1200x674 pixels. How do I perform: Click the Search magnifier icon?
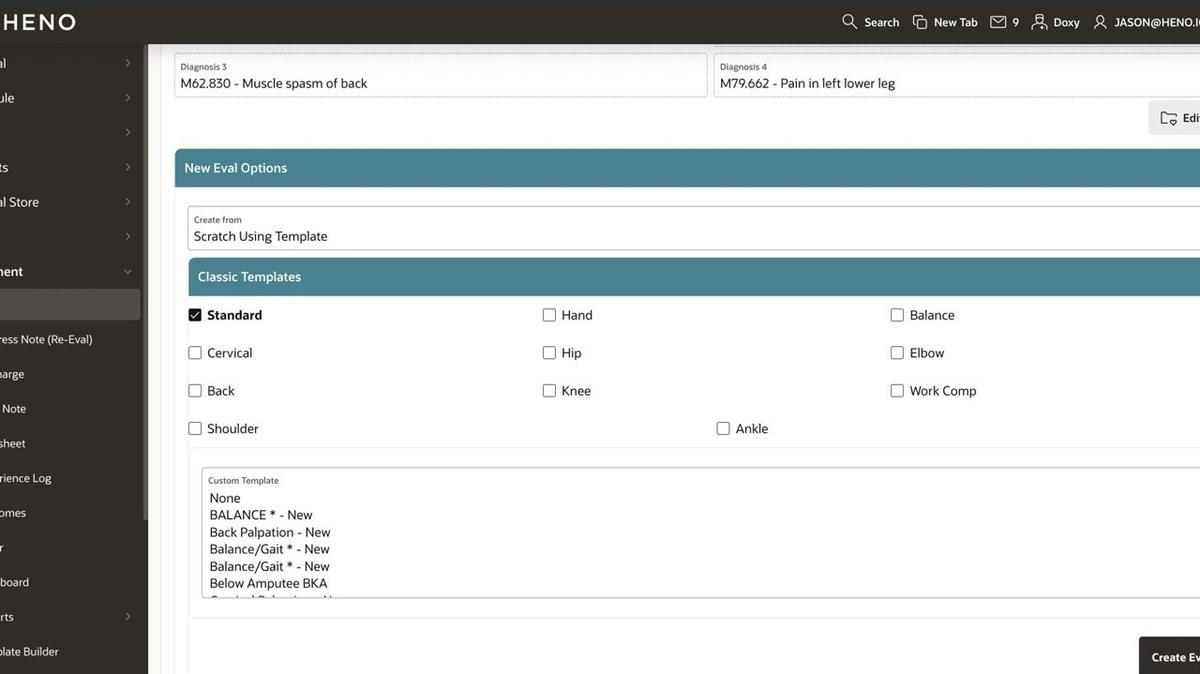click(847, 21)
